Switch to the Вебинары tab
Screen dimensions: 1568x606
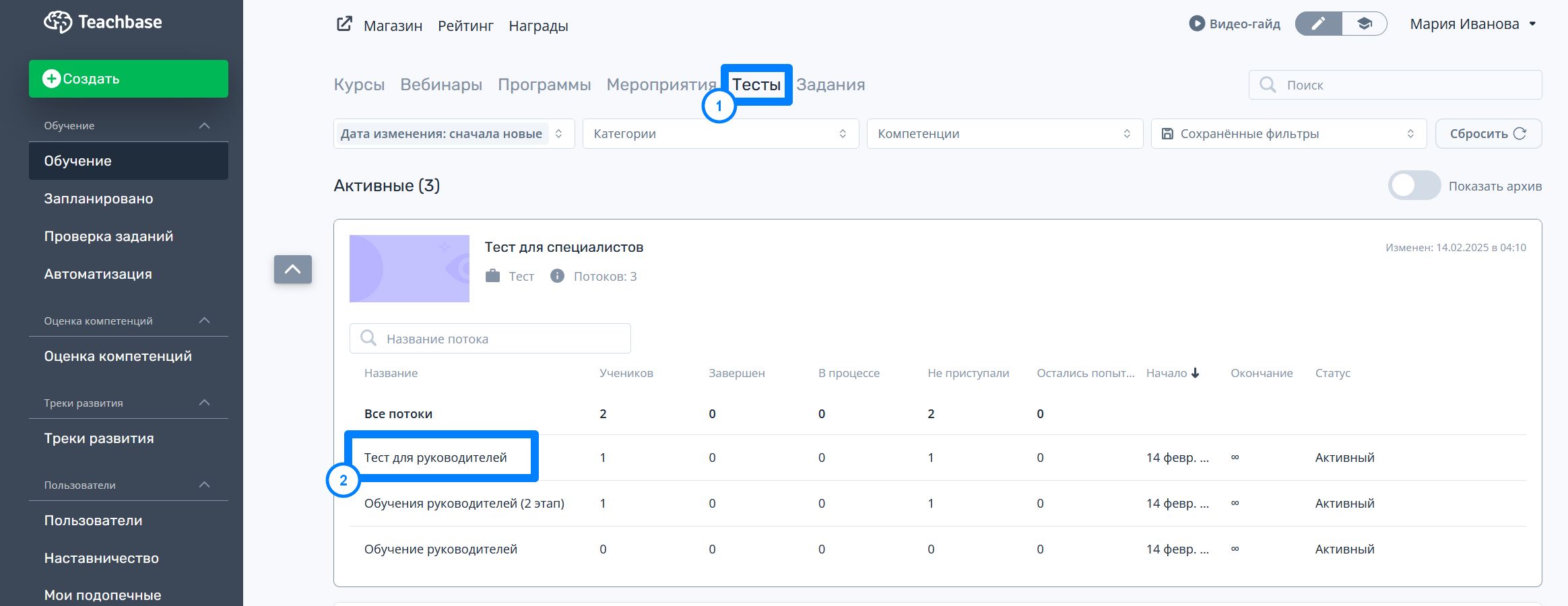pyautogui.click(x=441, y=85)
